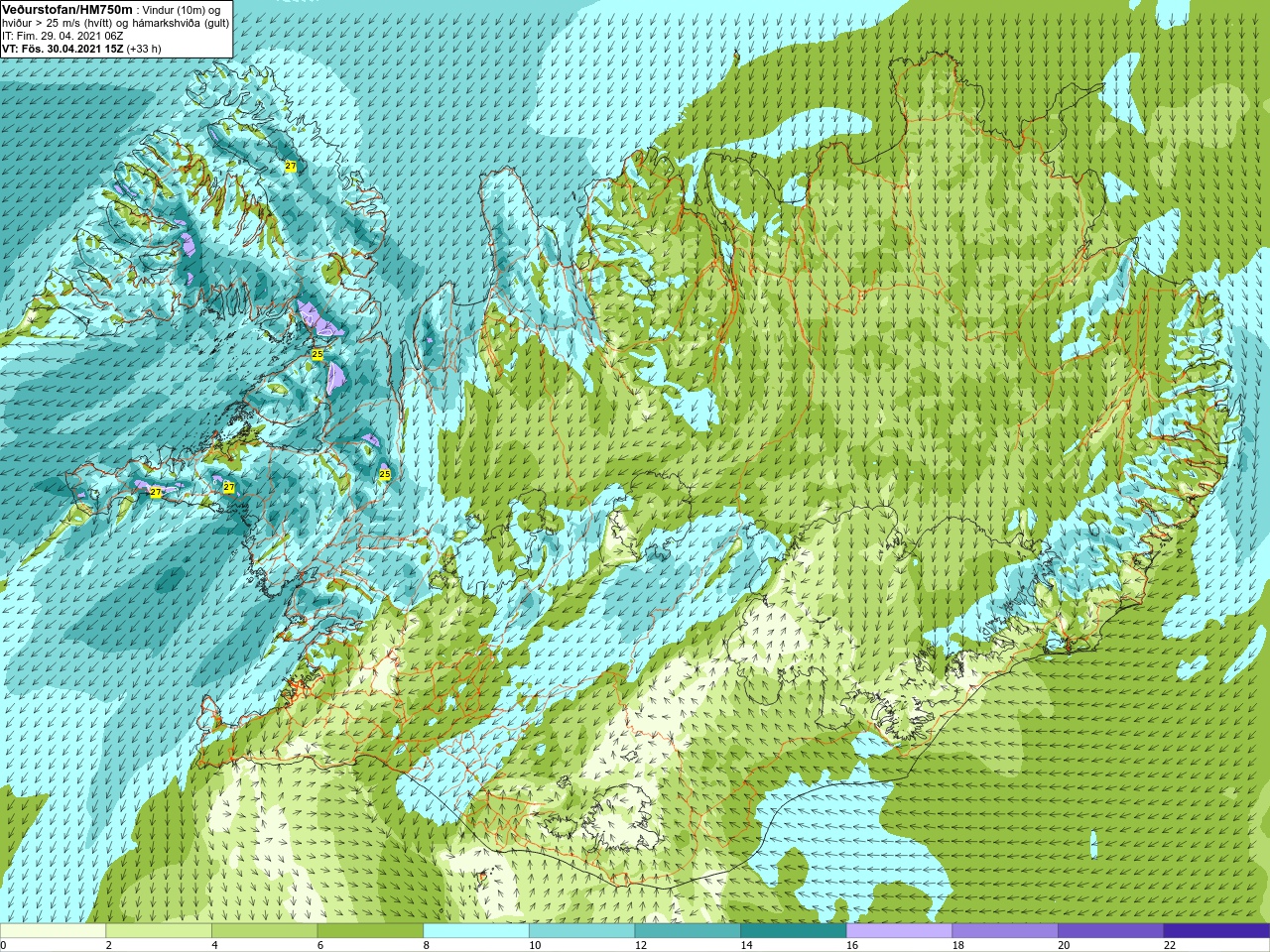Click the 'hámarkshviða (gult)' header line
This screenshot has height=952, width=1270.
(182, 23)
